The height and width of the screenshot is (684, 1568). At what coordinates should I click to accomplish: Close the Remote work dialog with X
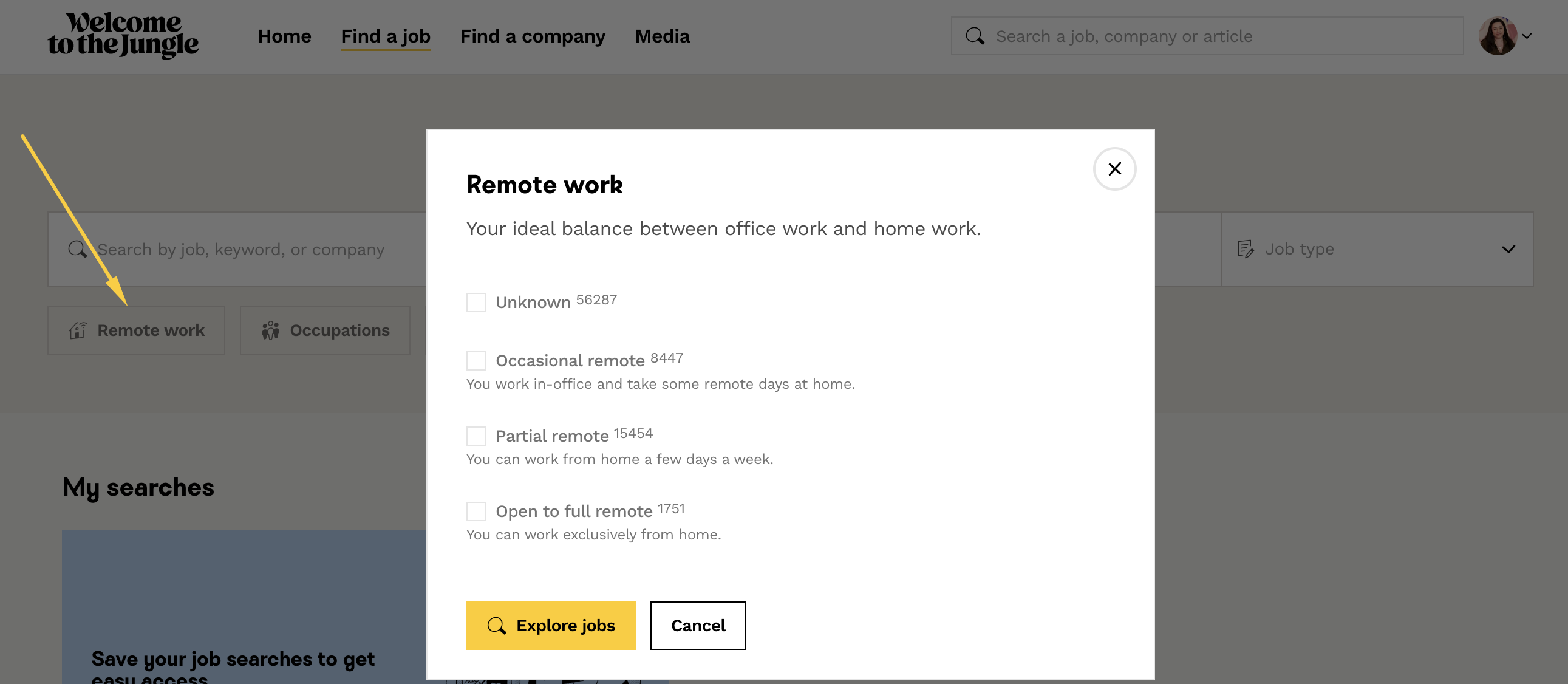(x=1114, y=169)
